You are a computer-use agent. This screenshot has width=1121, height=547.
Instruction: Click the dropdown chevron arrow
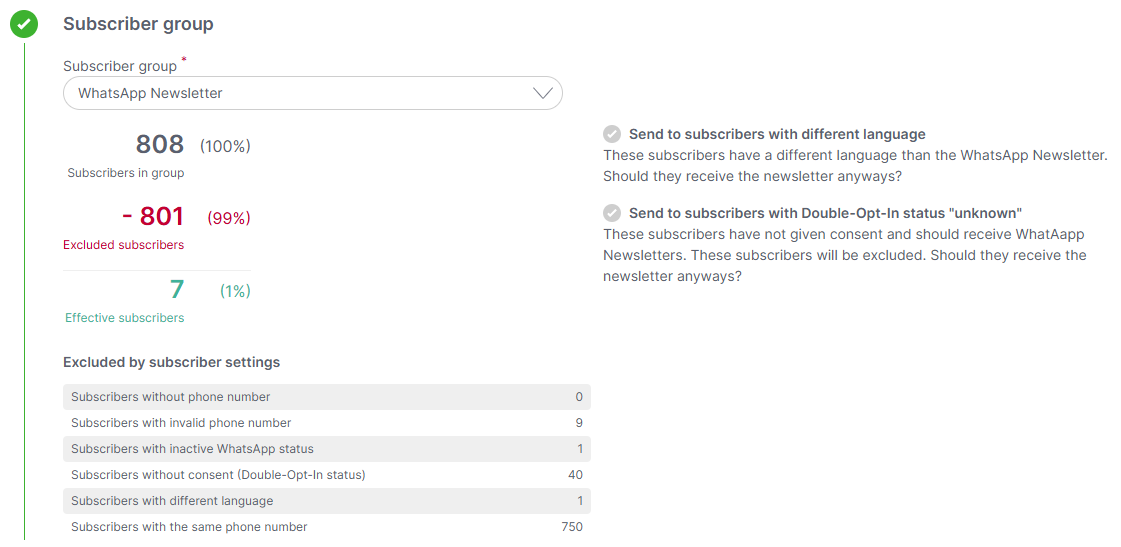pos(543,93)
